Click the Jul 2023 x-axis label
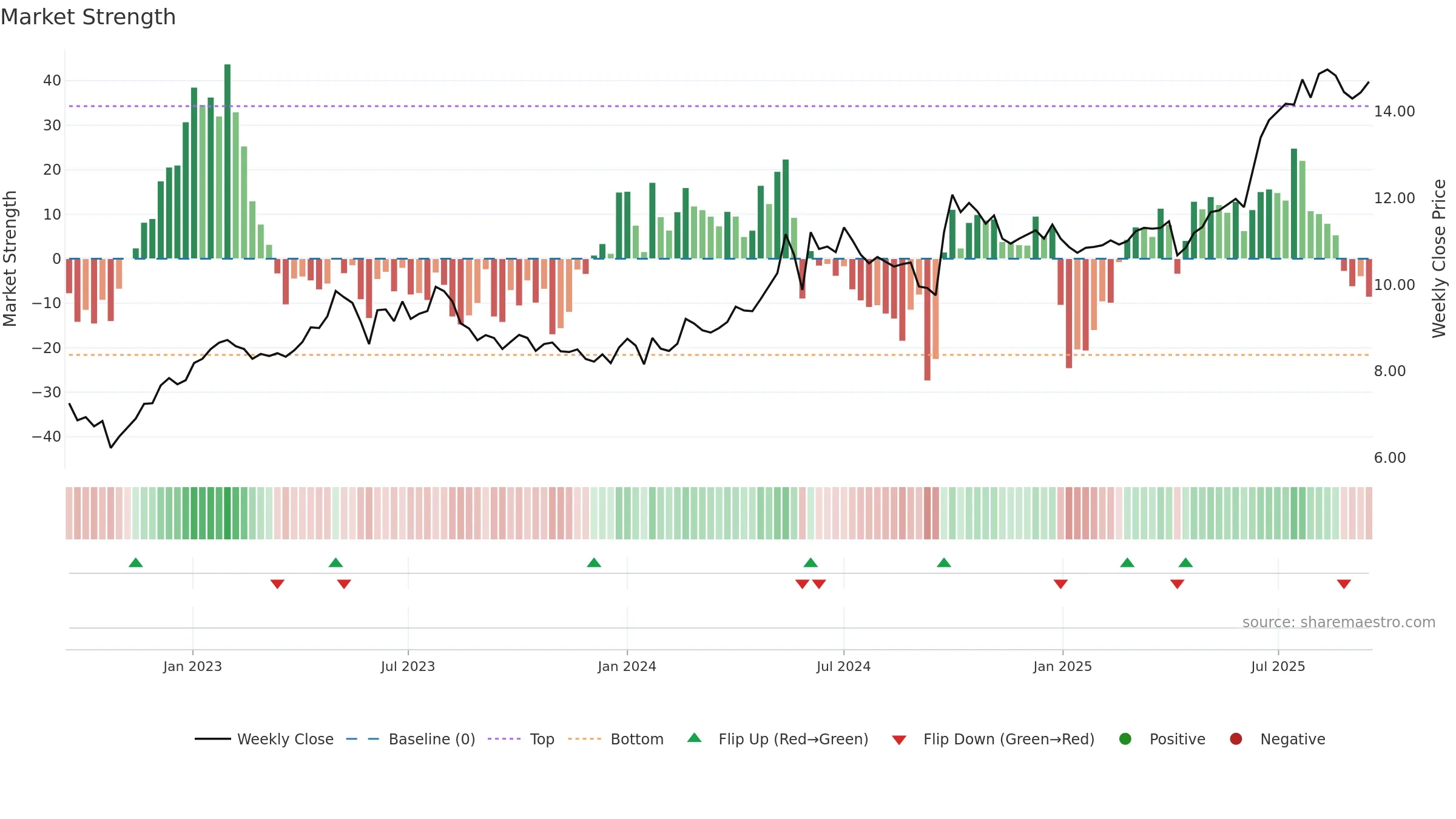 [408, 666]
